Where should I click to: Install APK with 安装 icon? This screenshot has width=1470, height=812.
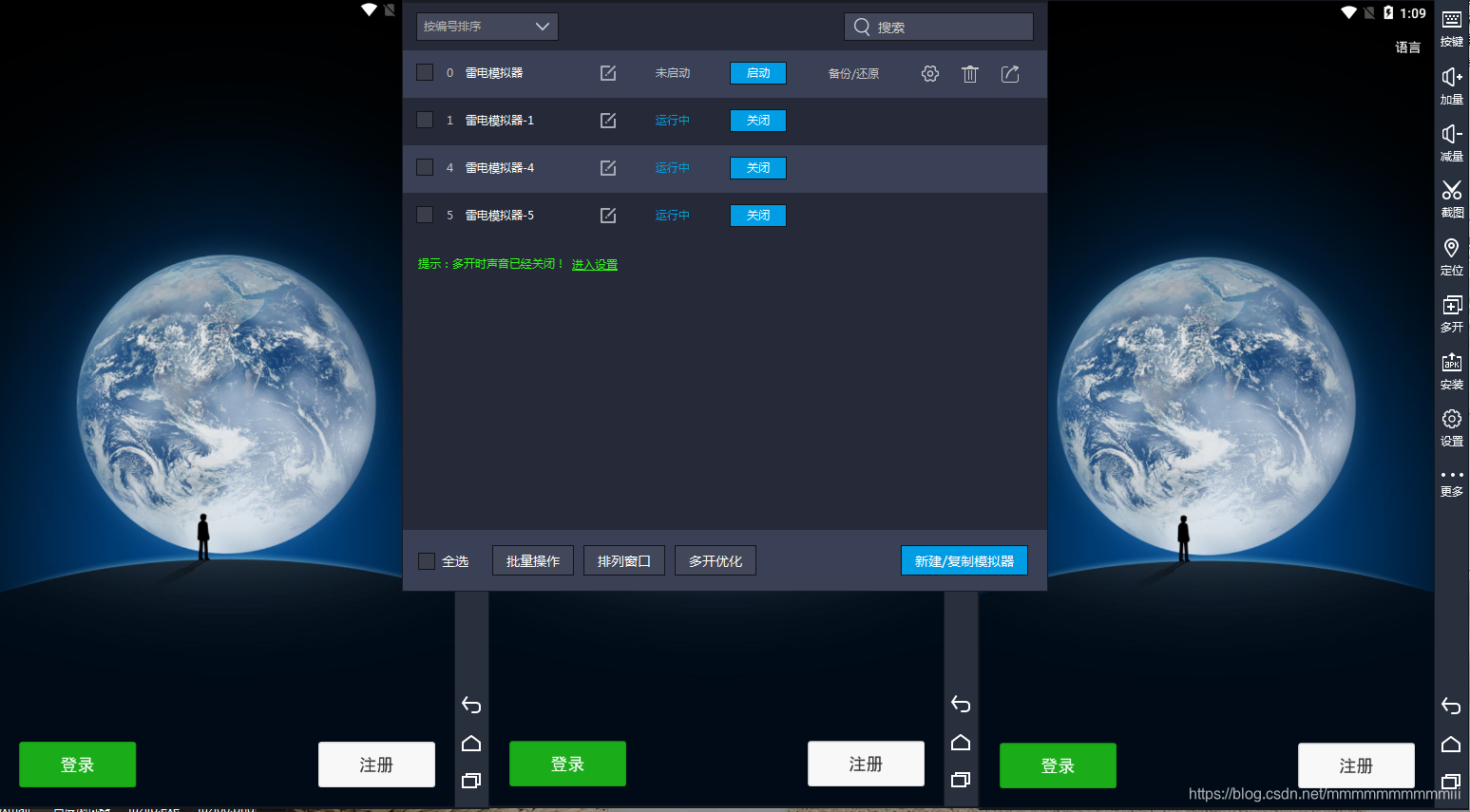[x=1452, y=369]
